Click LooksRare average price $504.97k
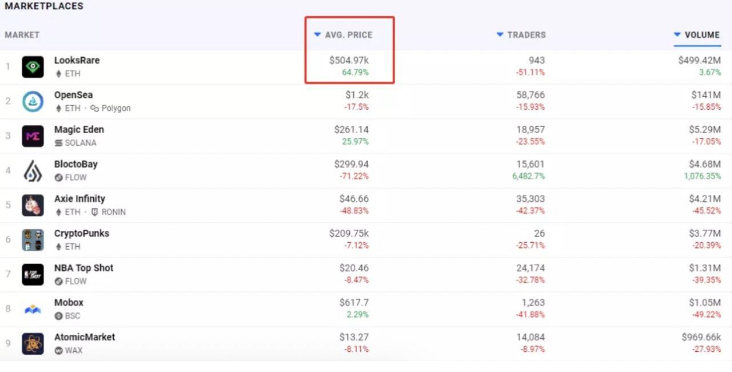Image resolution: width=732 pixels, height=372 pixels. pos(349,60)
